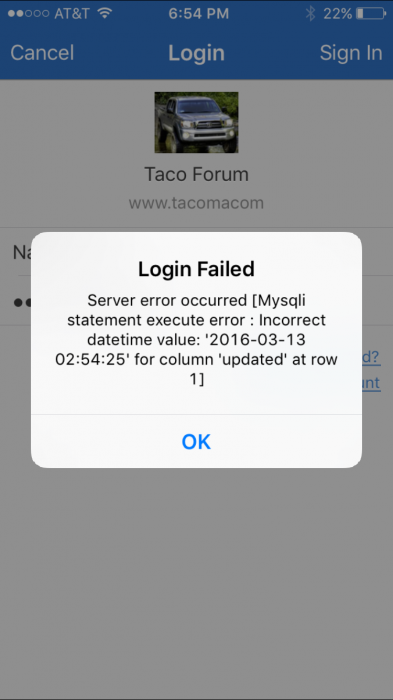The height and width of the screenshot is (700, 393).
Task: Tap the Bluetooth status icon
Action: point(310,13)
